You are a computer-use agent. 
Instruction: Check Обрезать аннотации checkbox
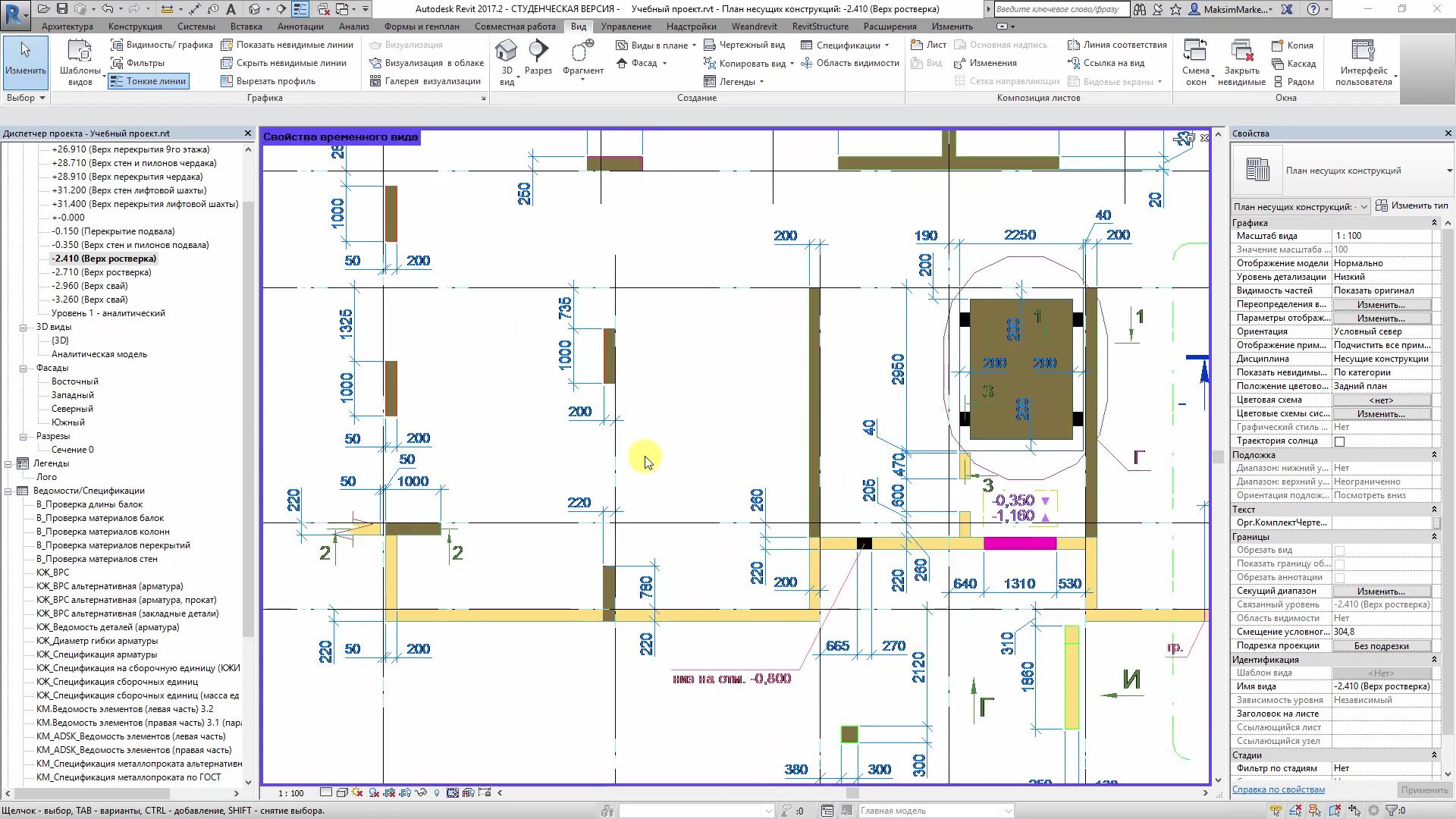tap(1339, 578)
